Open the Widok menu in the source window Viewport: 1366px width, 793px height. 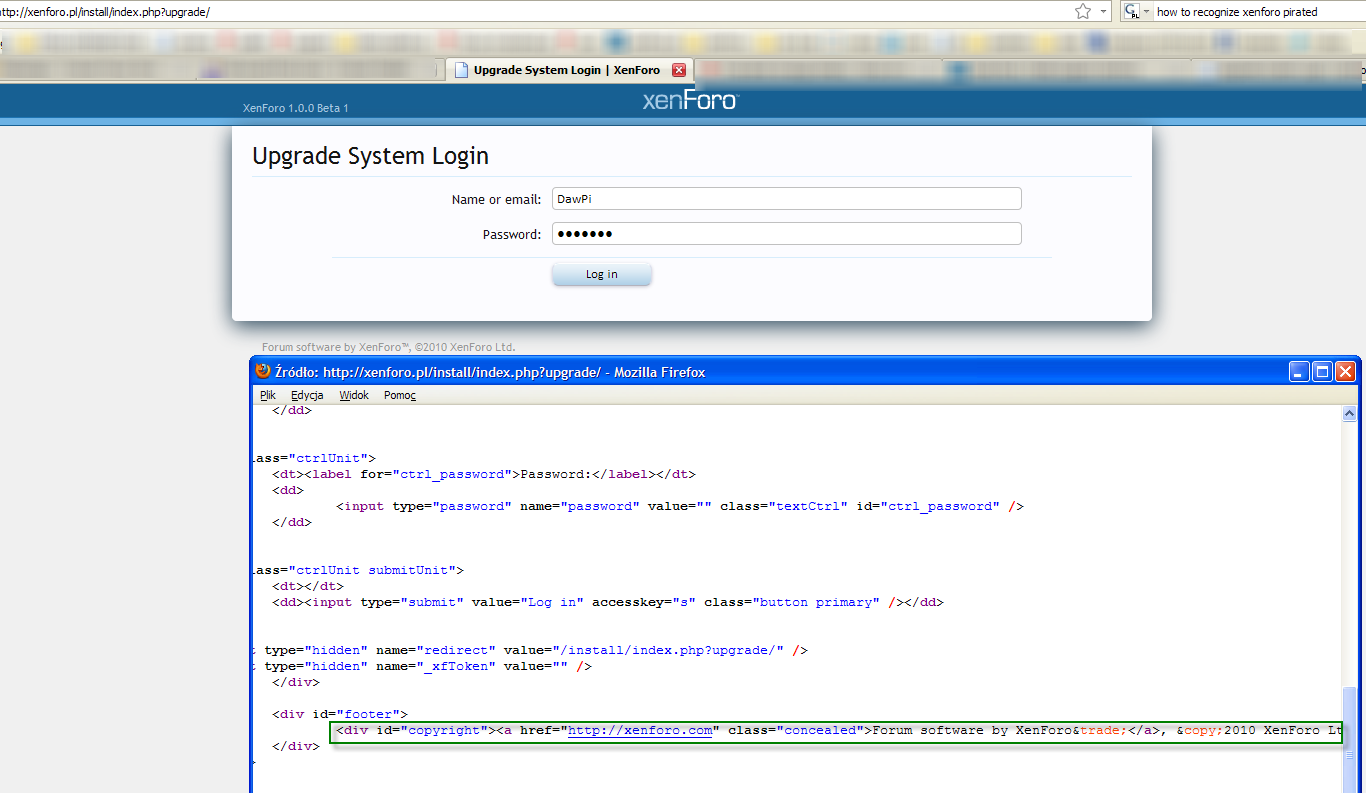354,395
